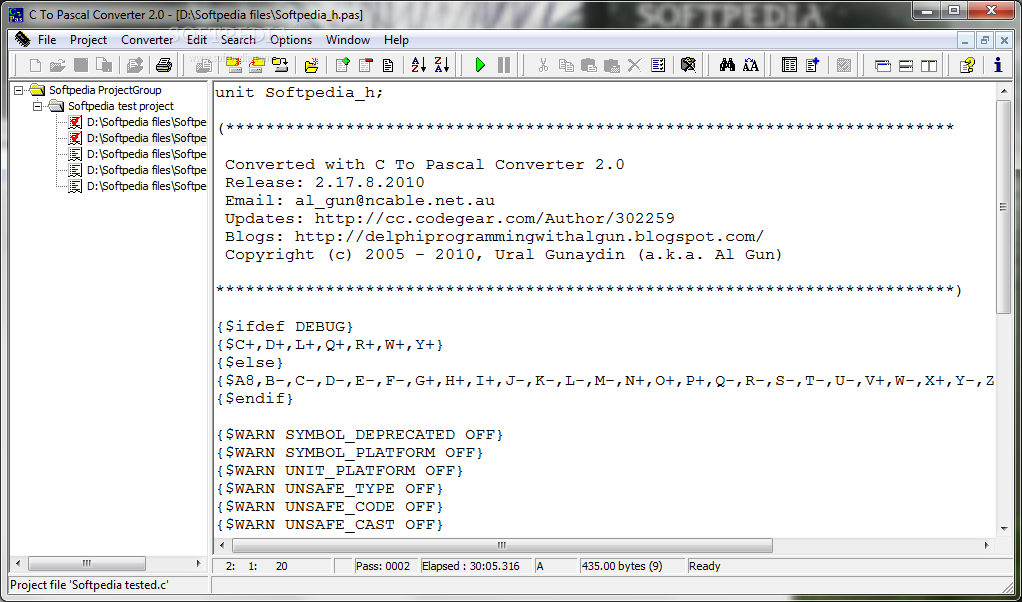The height and width of the screenshot is (602, 1022).
Task: Click the X delete icon in the toolbar
Action: [634, 64]
